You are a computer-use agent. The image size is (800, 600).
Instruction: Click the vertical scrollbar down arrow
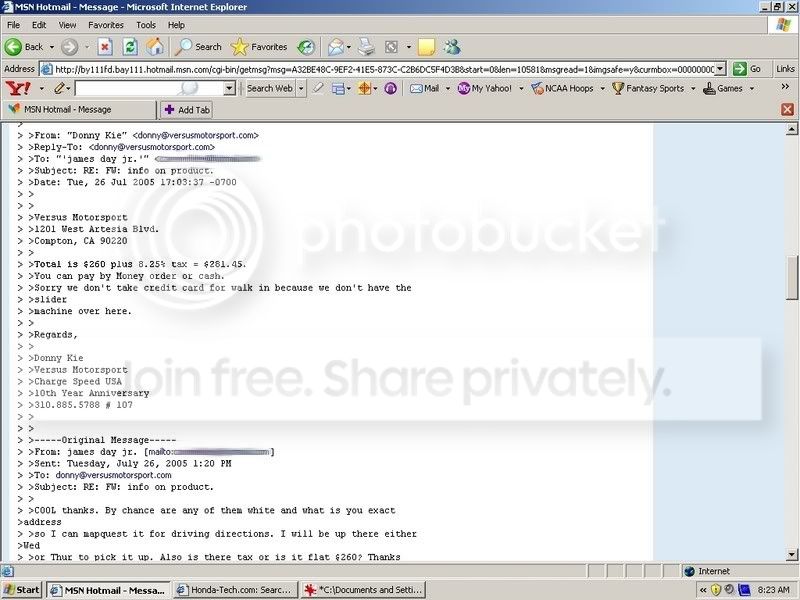coord(793,555)
